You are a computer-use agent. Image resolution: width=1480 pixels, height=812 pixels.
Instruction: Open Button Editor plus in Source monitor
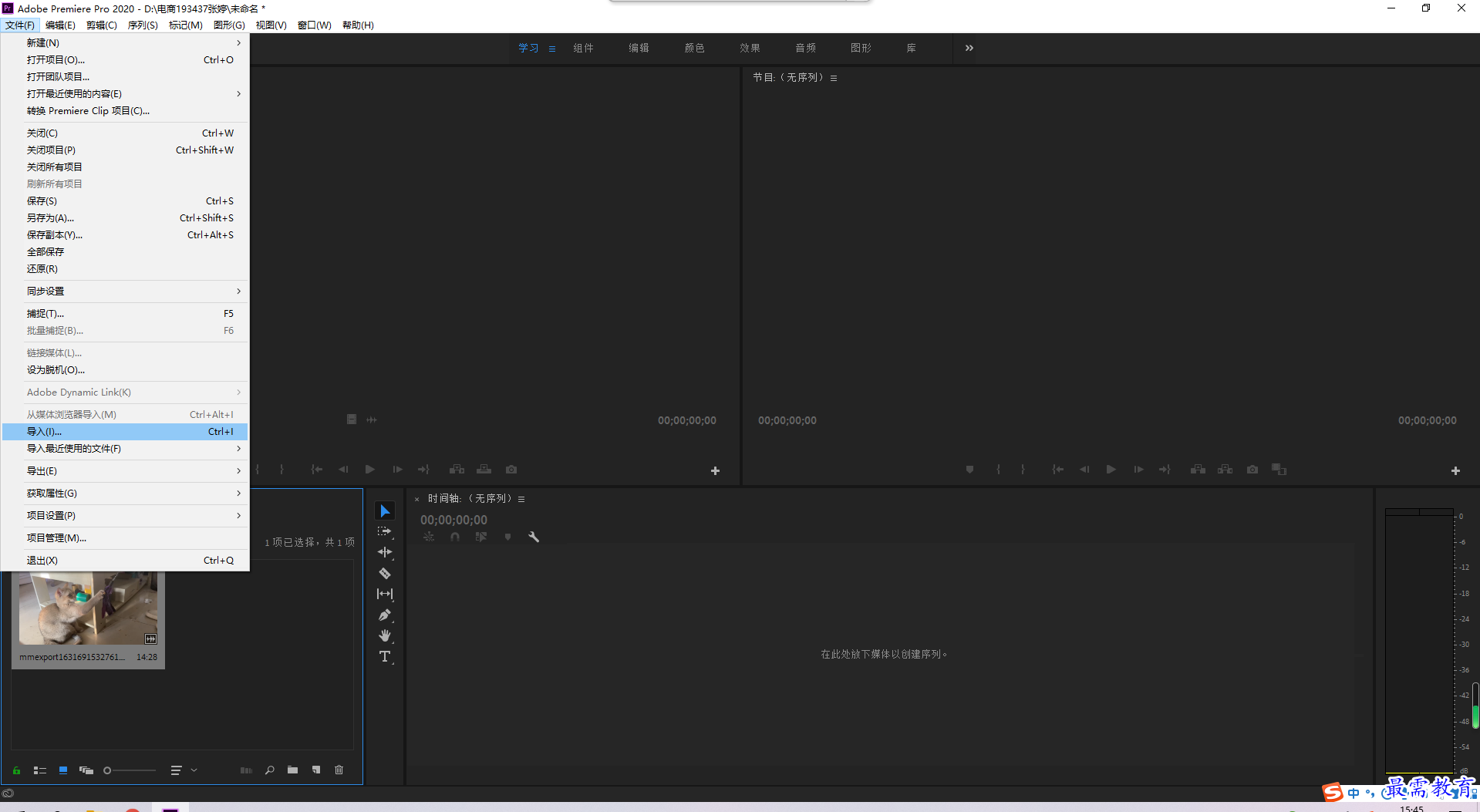click(715, 470)
